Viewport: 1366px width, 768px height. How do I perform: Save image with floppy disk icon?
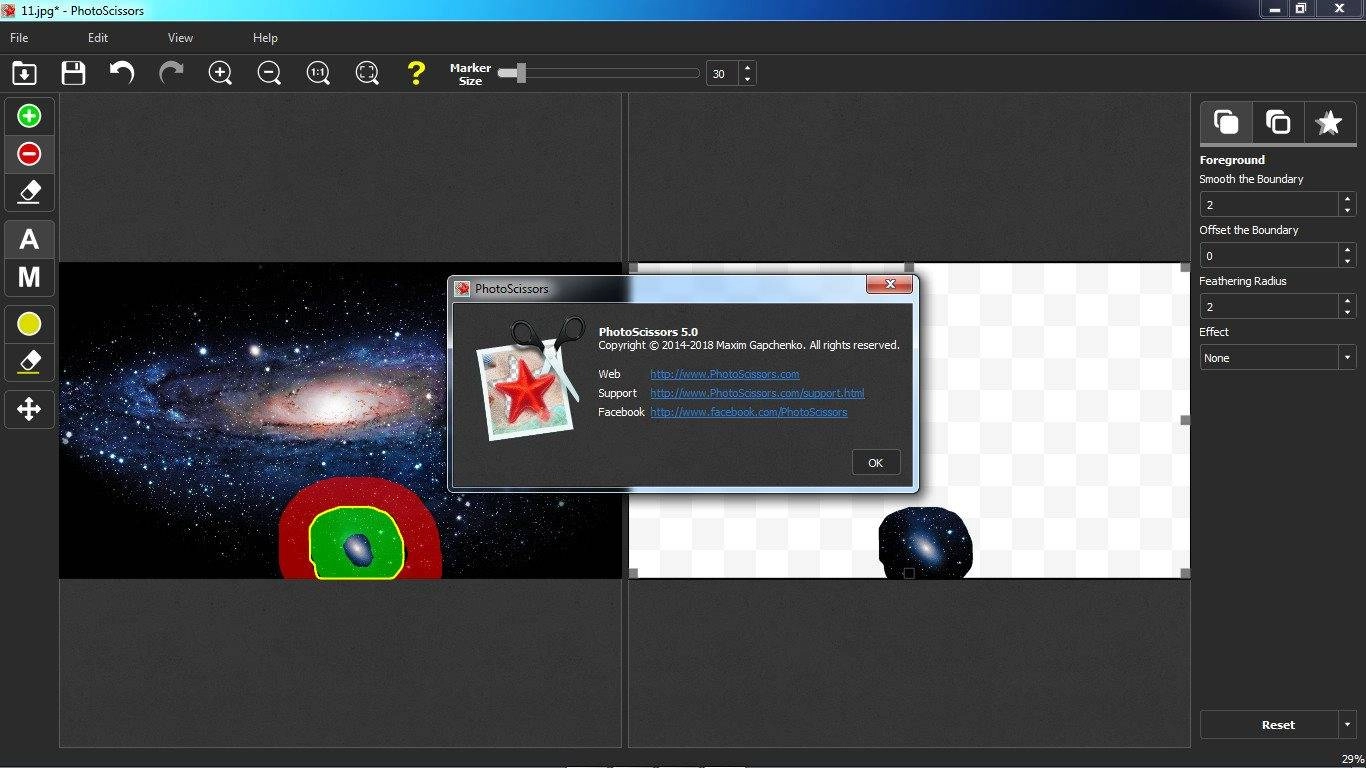pos(73,73)
